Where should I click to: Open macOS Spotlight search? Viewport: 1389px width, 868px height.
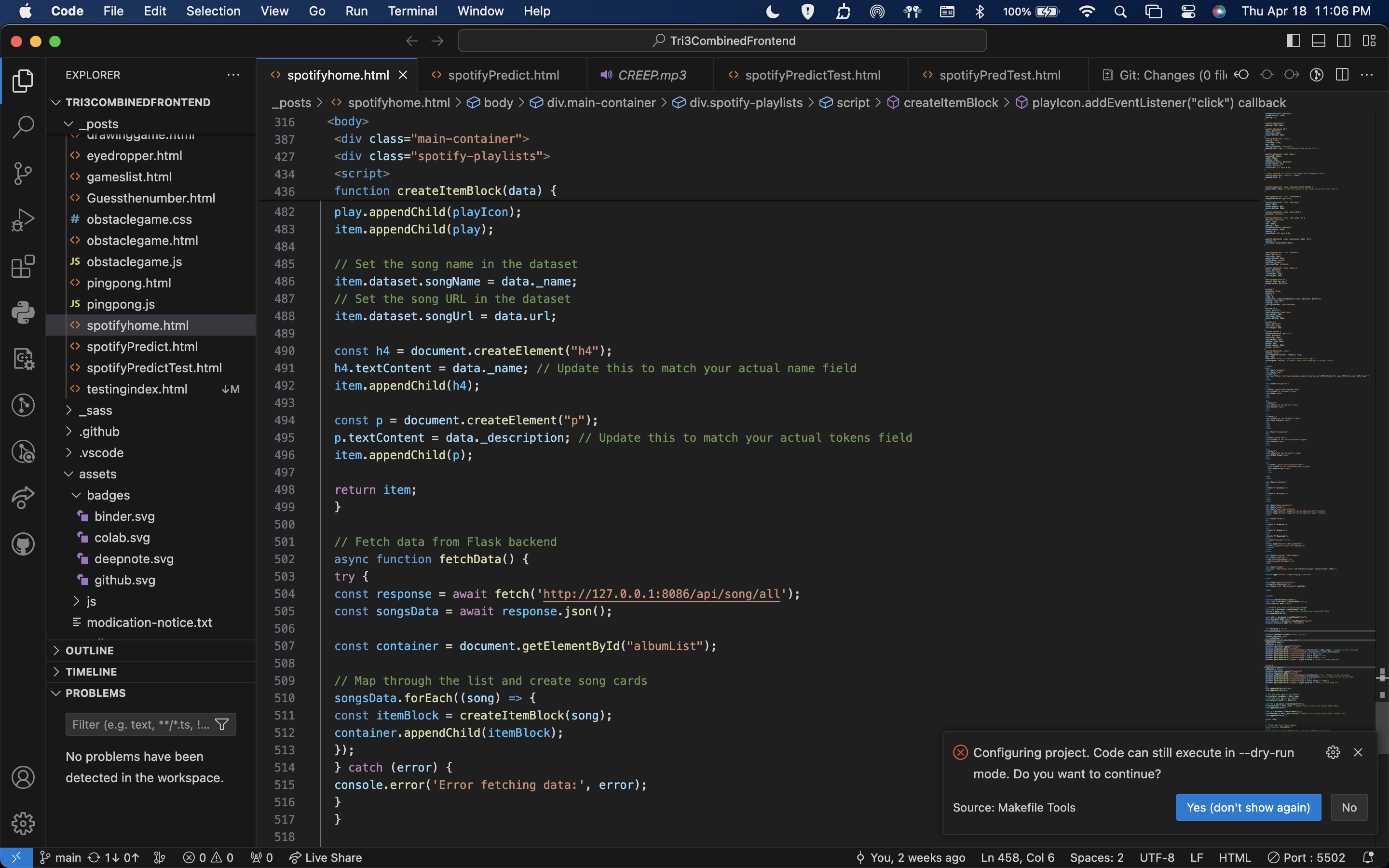1120,11
